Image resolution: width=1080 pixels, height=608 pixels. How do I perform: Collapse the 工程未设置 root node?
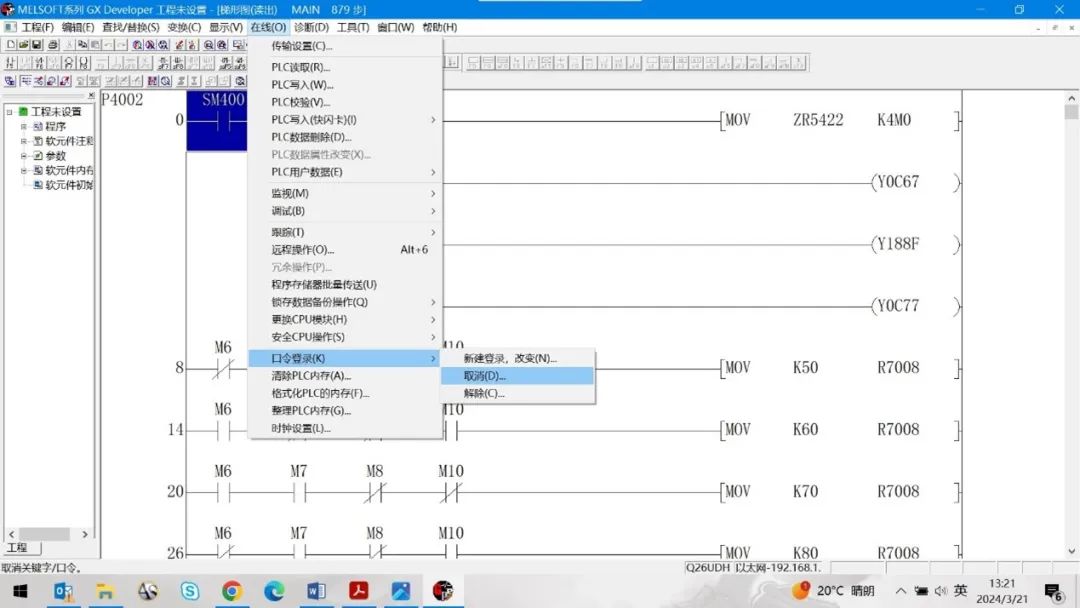click(10, 112)
